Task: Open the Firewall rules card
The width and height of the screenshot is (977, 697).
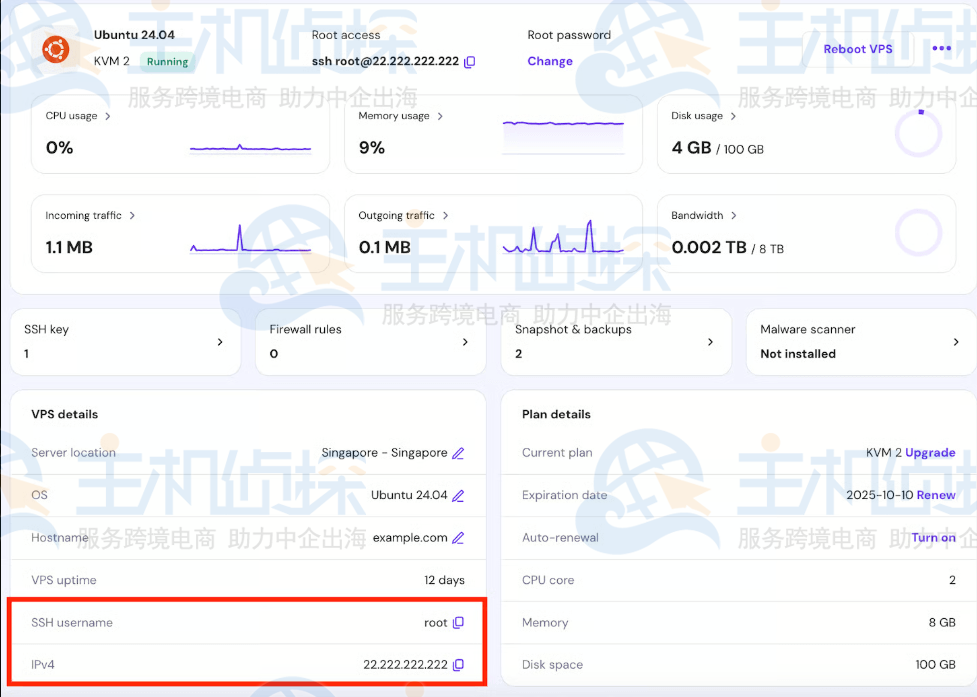Action: [371, 341]
